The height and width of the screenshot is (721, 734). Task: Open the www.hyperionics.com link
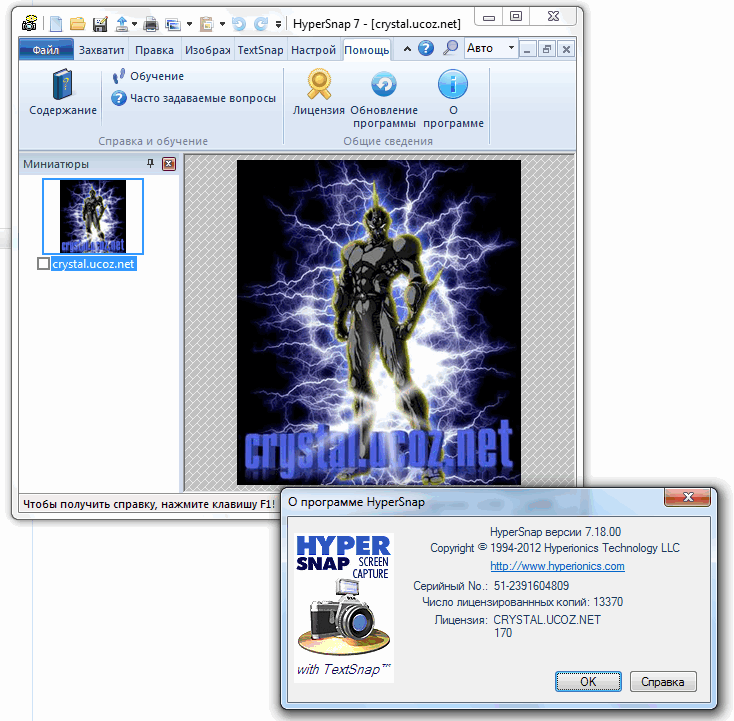point(557,566)
